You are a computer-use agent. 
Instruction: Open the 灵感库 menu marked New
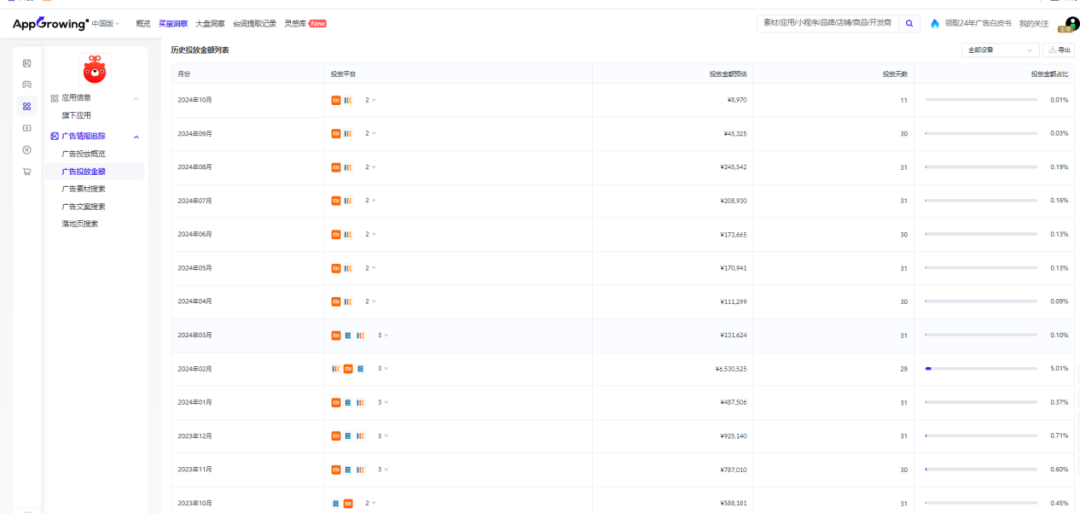305,23
